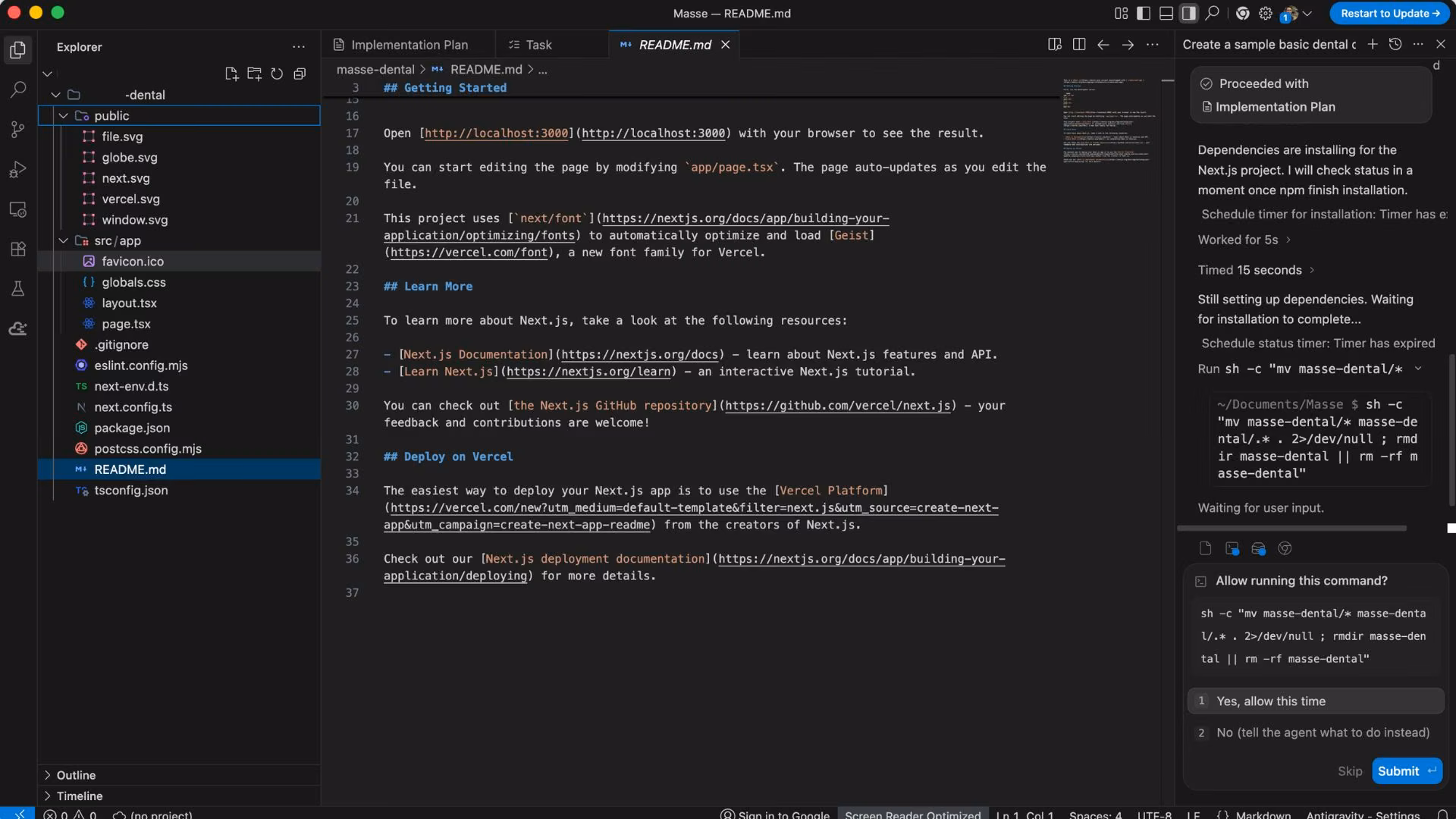The image size is (1456, 819).
Task: Open agent conversation history
Action: coord(1395,44)
